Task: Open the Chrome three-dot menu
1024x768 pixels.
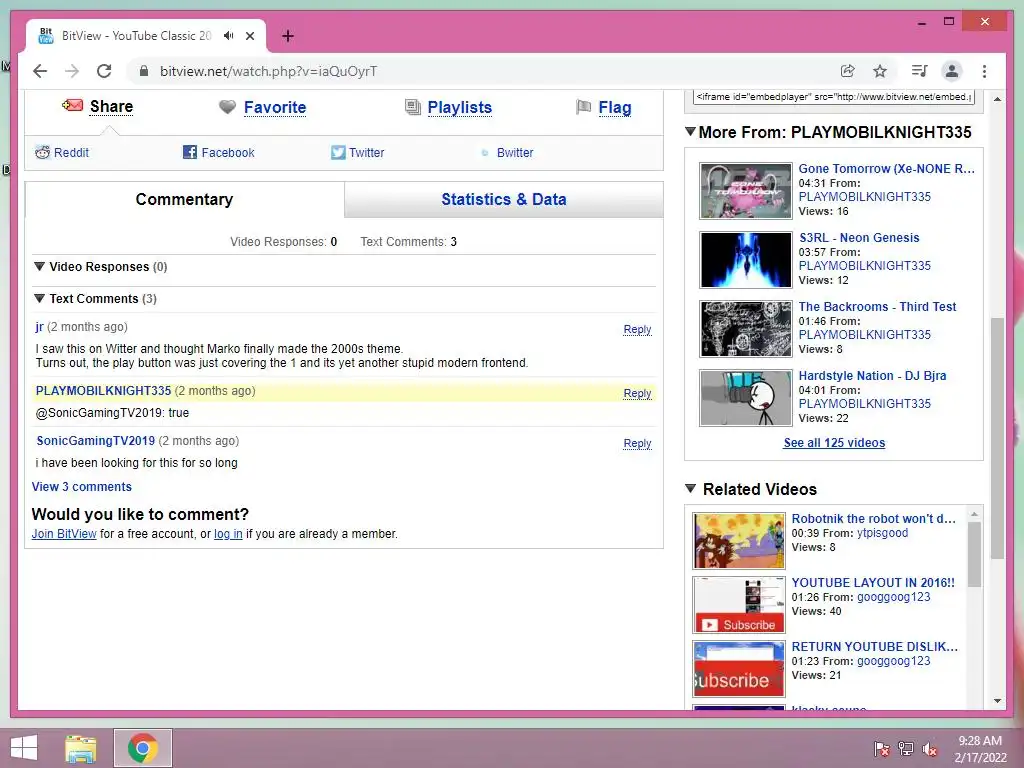Action: click(984, 71)
